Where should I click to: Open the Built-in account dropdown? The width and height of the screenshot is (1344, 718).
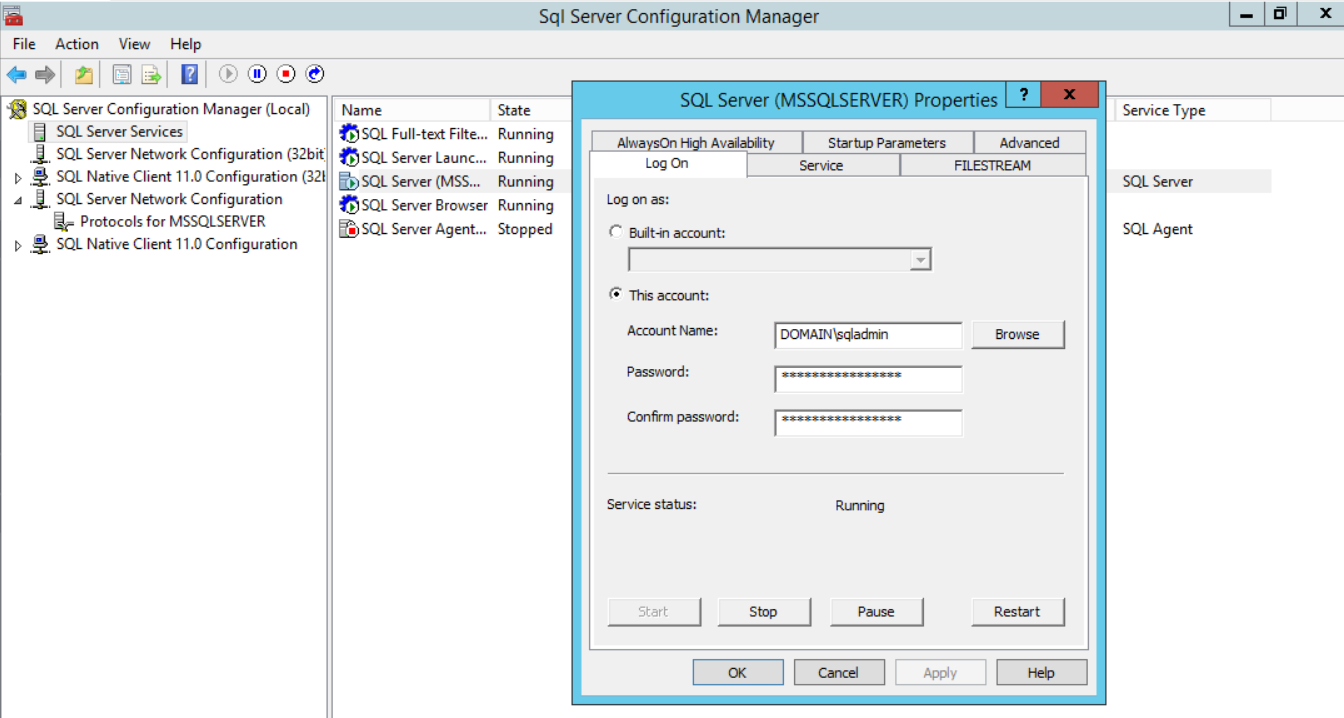[920, 260]
